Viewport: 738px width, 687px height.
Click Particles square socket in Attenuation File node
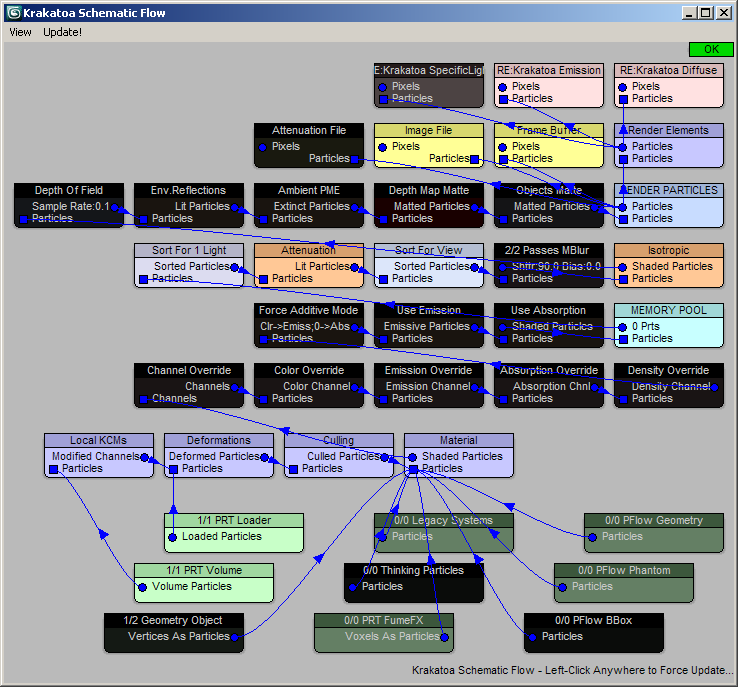[x=354, y=160]
